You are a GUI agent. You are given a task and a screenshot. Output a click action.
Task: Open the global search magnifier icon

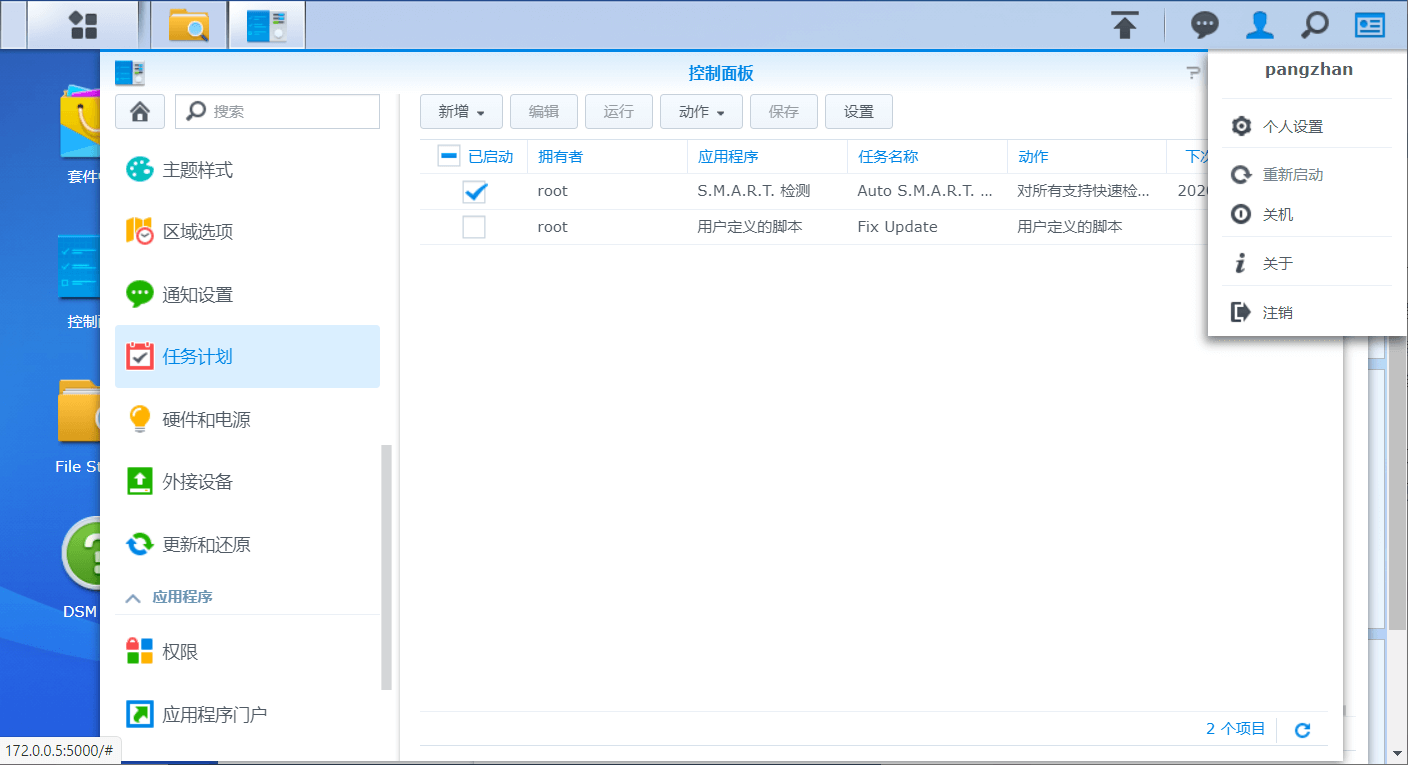pos(1313,24)
